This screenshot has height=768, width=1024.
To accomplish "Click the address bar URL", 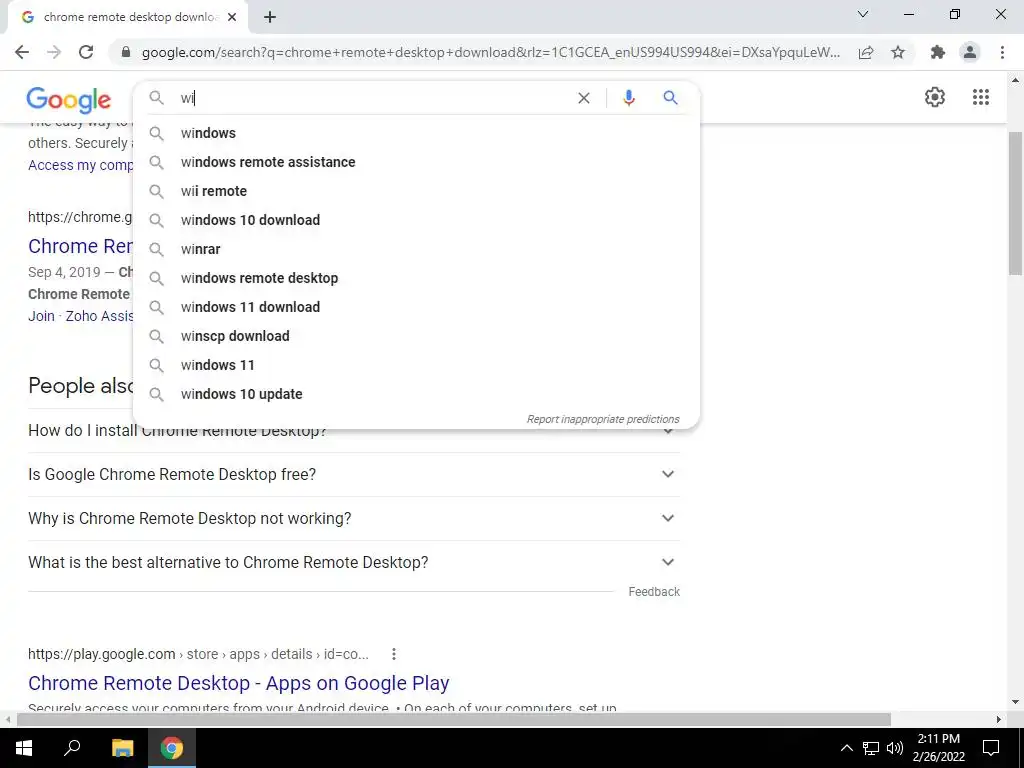I will (x=490, y=52).
